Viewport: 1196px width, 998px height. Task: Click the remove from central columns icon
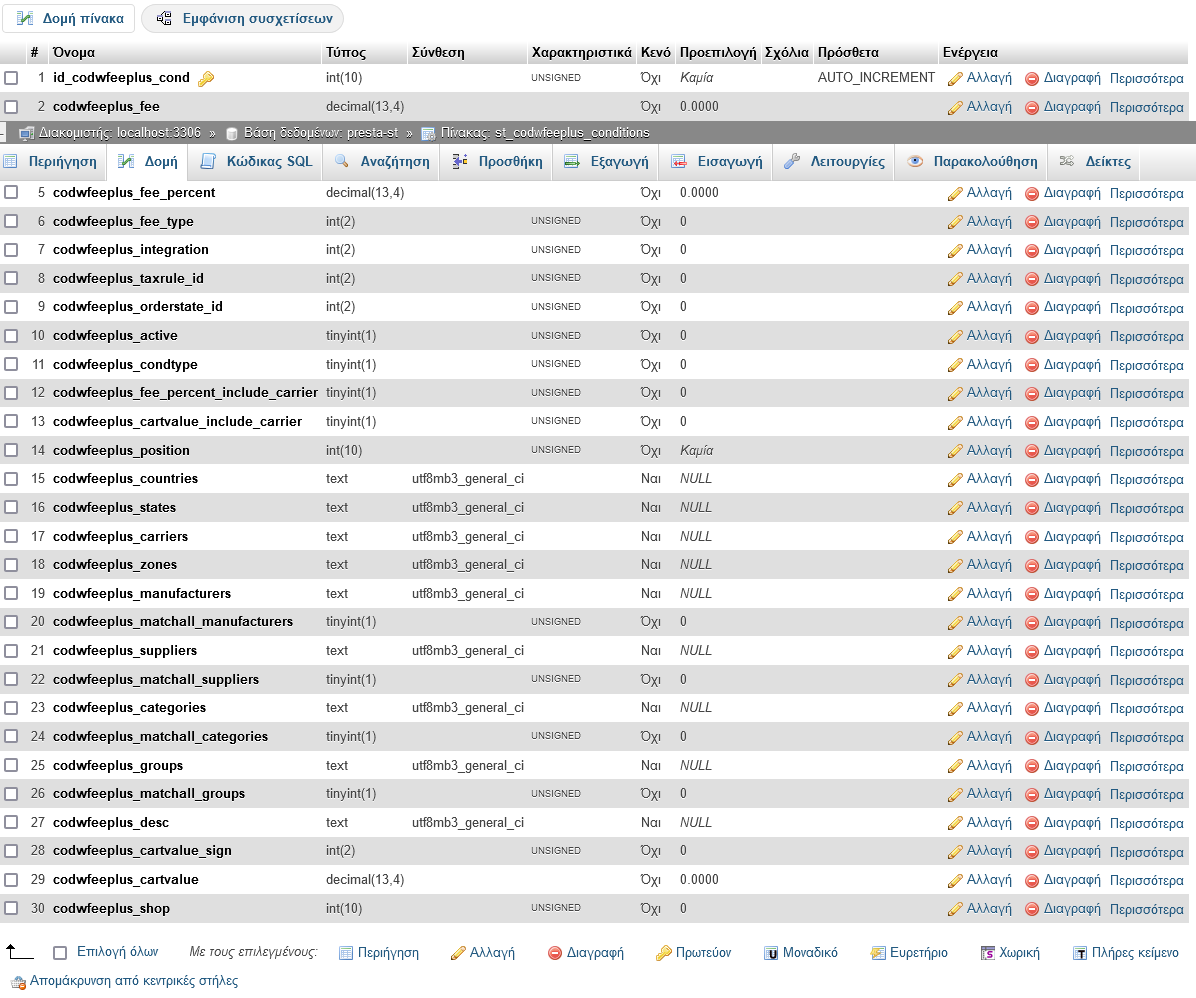18,982
